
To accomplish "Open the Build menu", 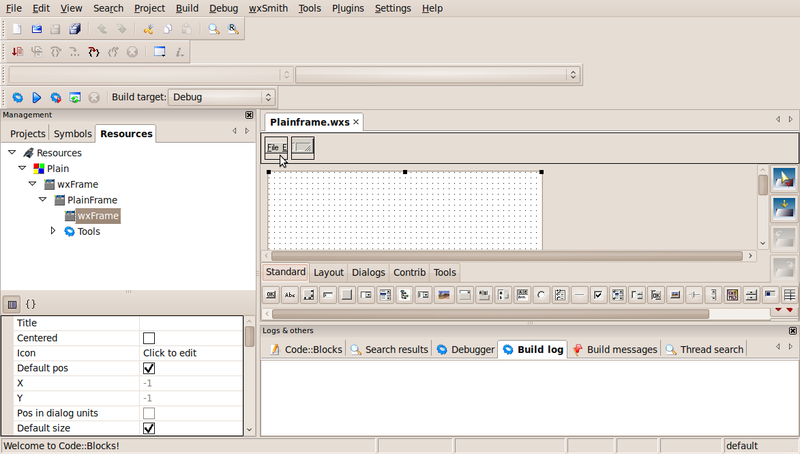I will pos(187,8).
